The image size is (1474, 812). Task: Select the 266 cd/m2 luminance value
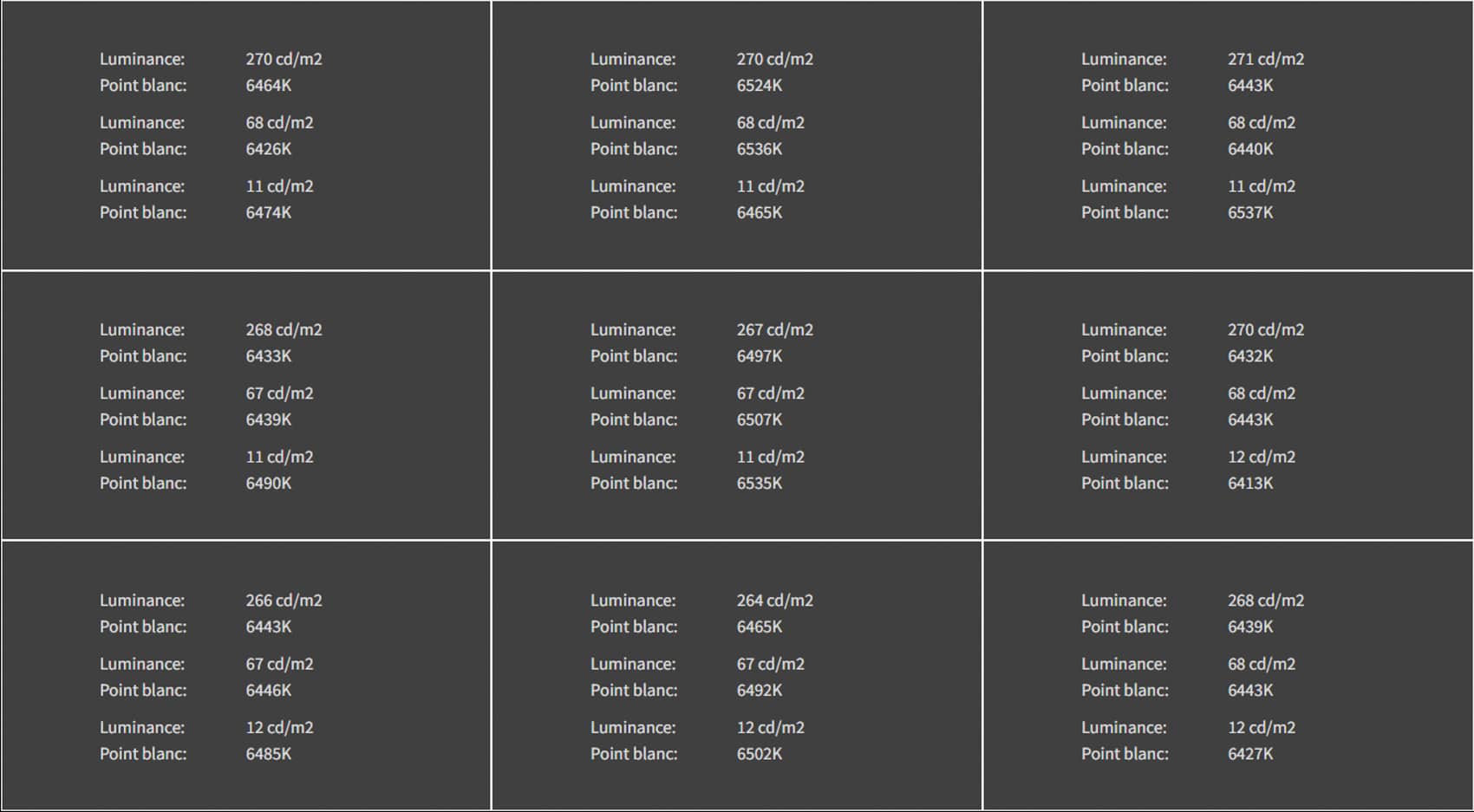(x=284, y=600)
